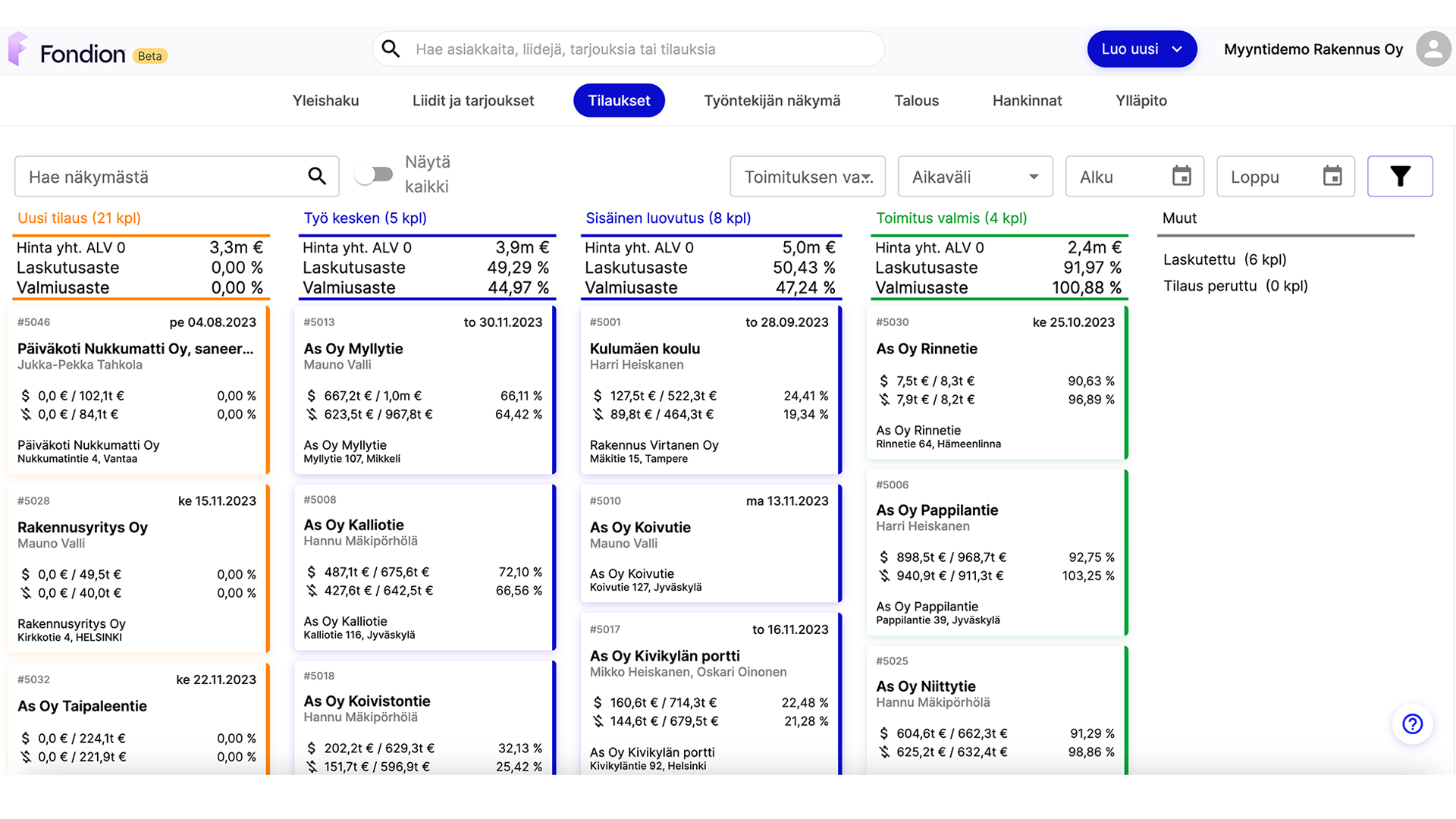Open the Liidit ja tarjoukset tab

(473, 100)
